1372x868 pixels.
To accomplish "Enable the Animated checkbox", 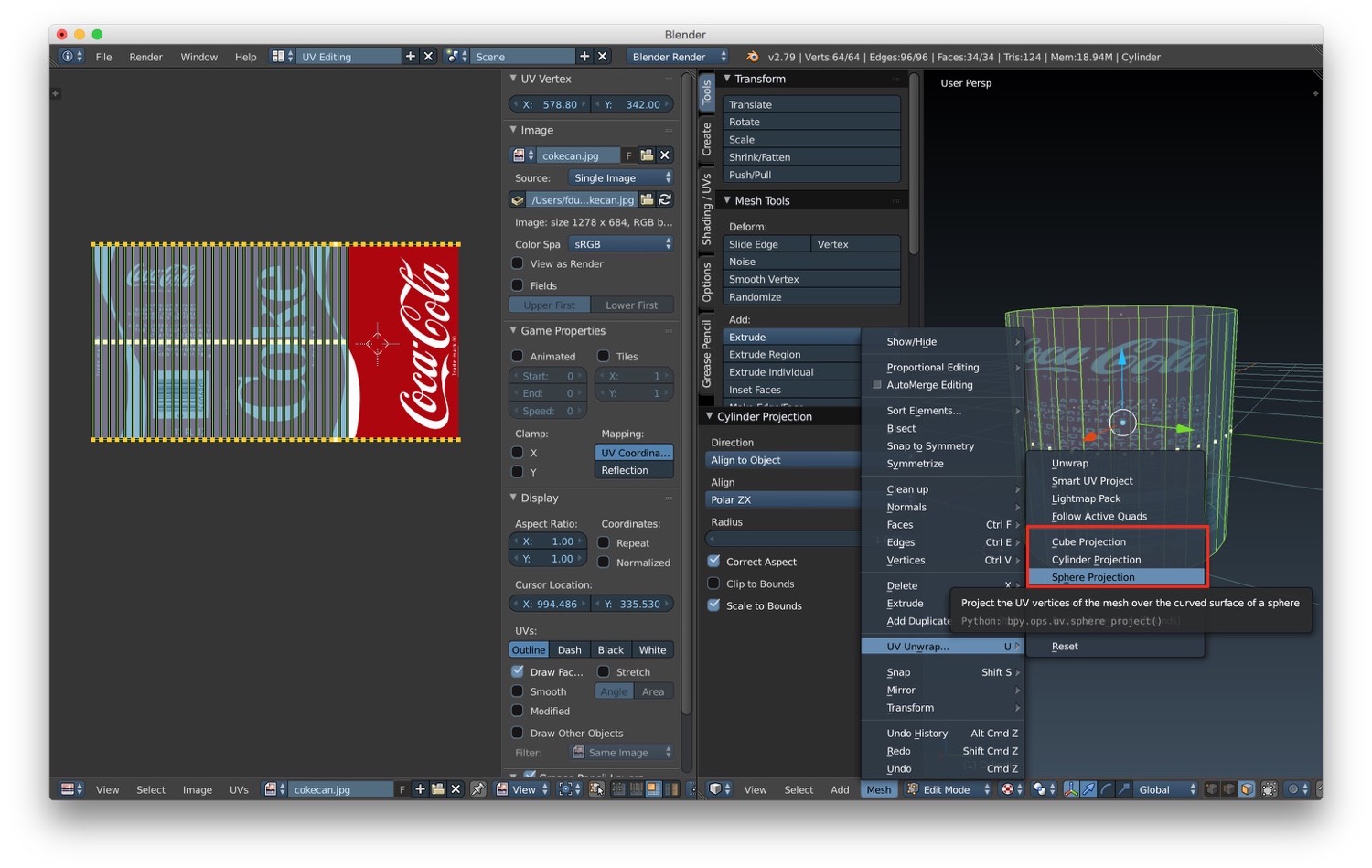I will click(x=518, y=357).
